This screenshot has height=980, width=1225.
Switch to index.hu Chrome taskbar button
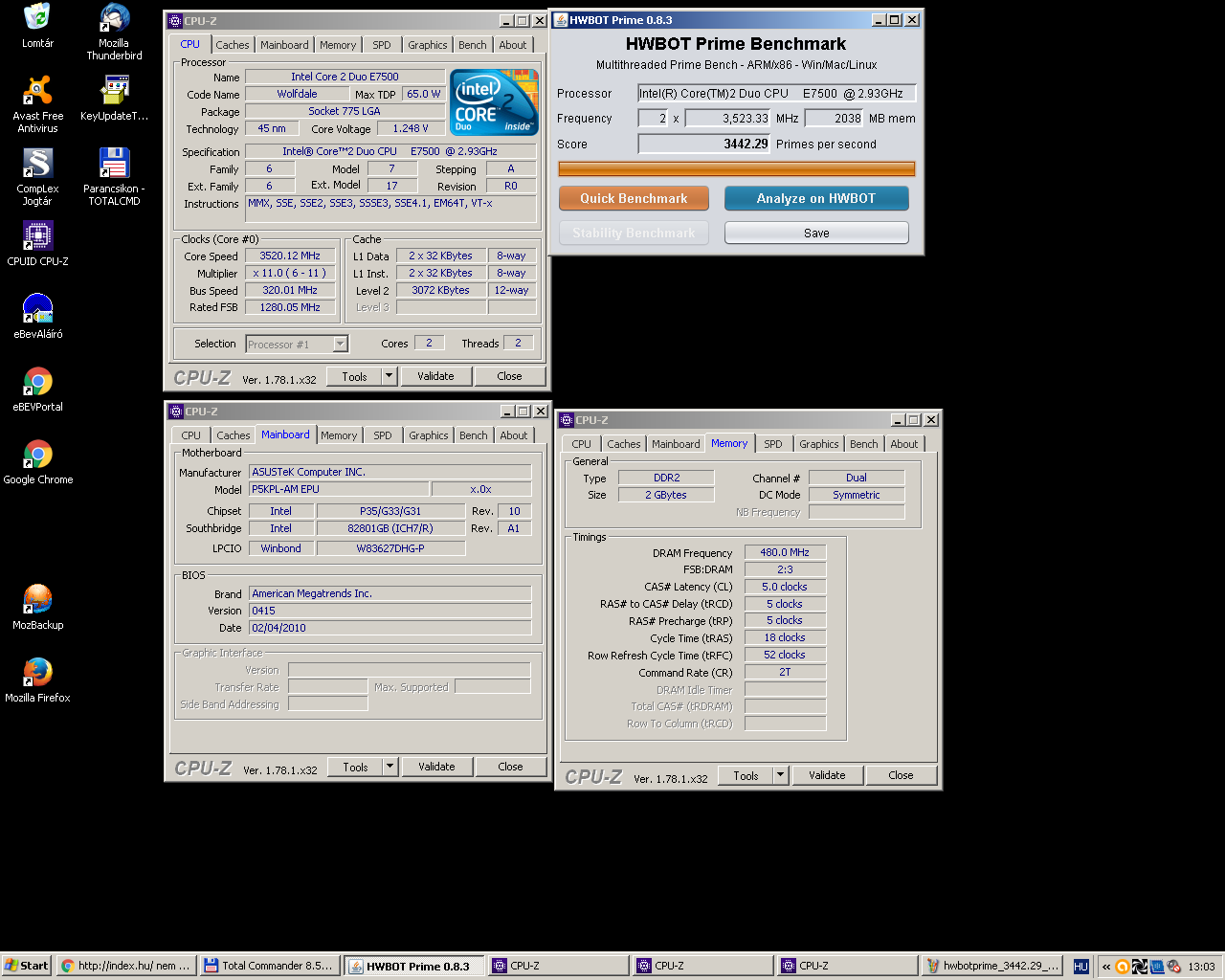pyautogui.click(x=125, y=966)
